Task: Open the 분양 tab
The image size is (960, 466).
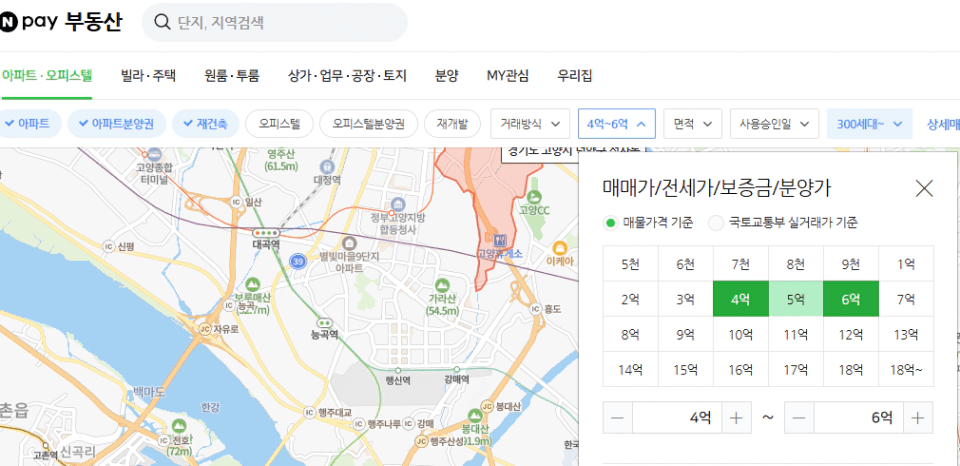Action: pos(446,75)
